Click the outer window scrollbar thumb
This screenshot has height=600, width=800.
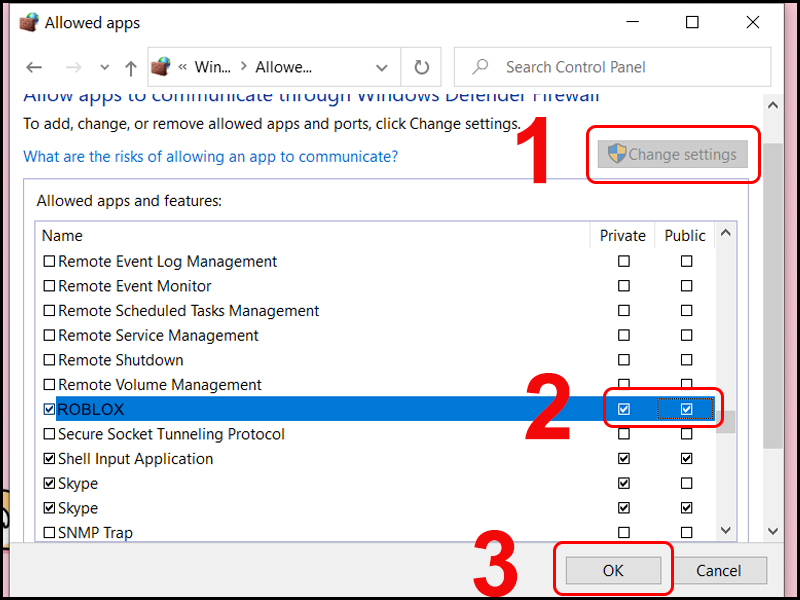pos(772,296)
